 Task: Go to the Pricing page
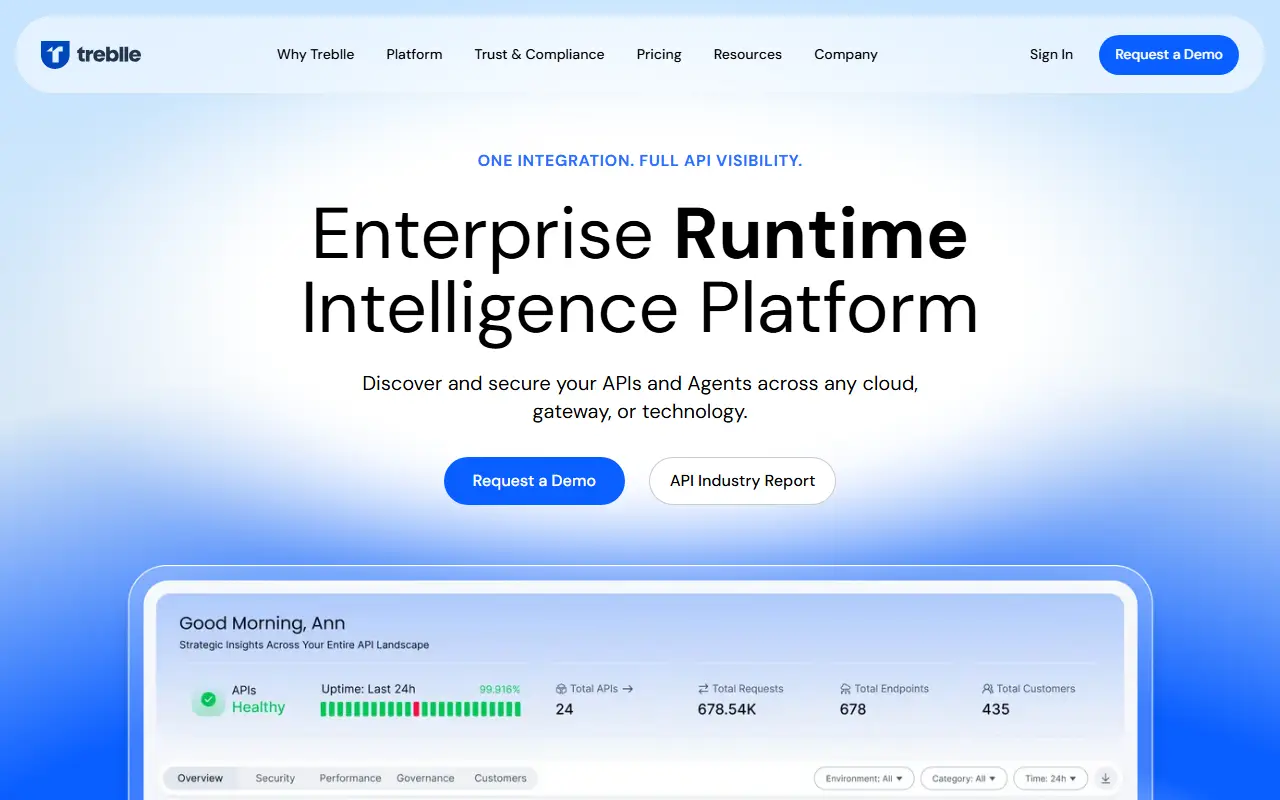point(659,54)
